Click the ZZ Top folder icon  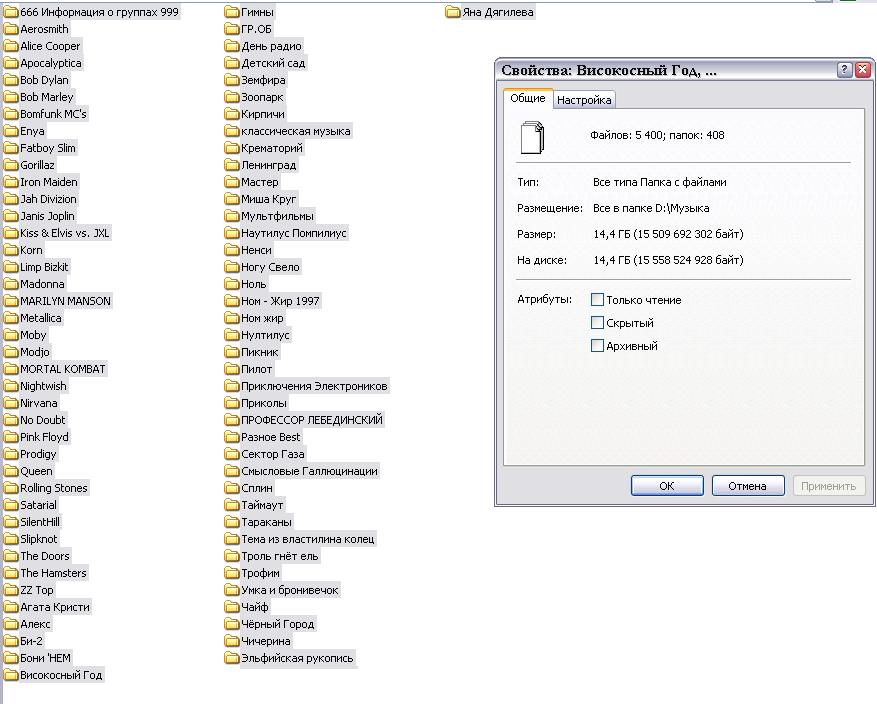point(11,590)
